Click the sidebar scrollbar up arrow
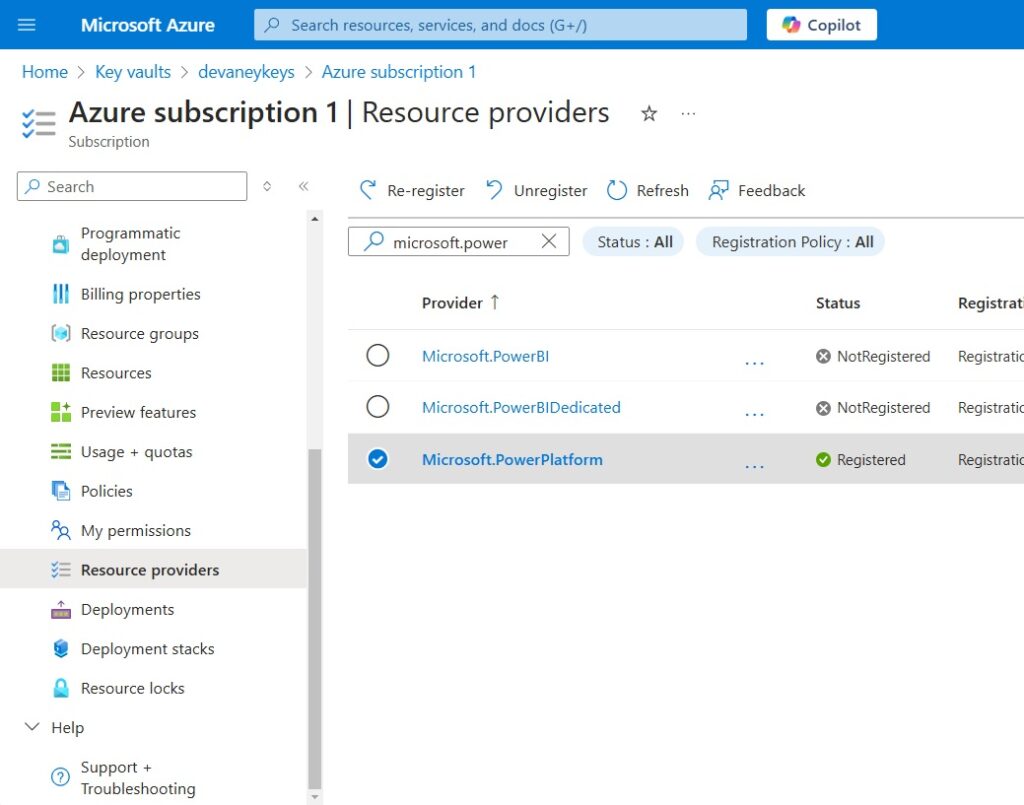This screenshot has width=1024, height=805. tap(315, 219)
